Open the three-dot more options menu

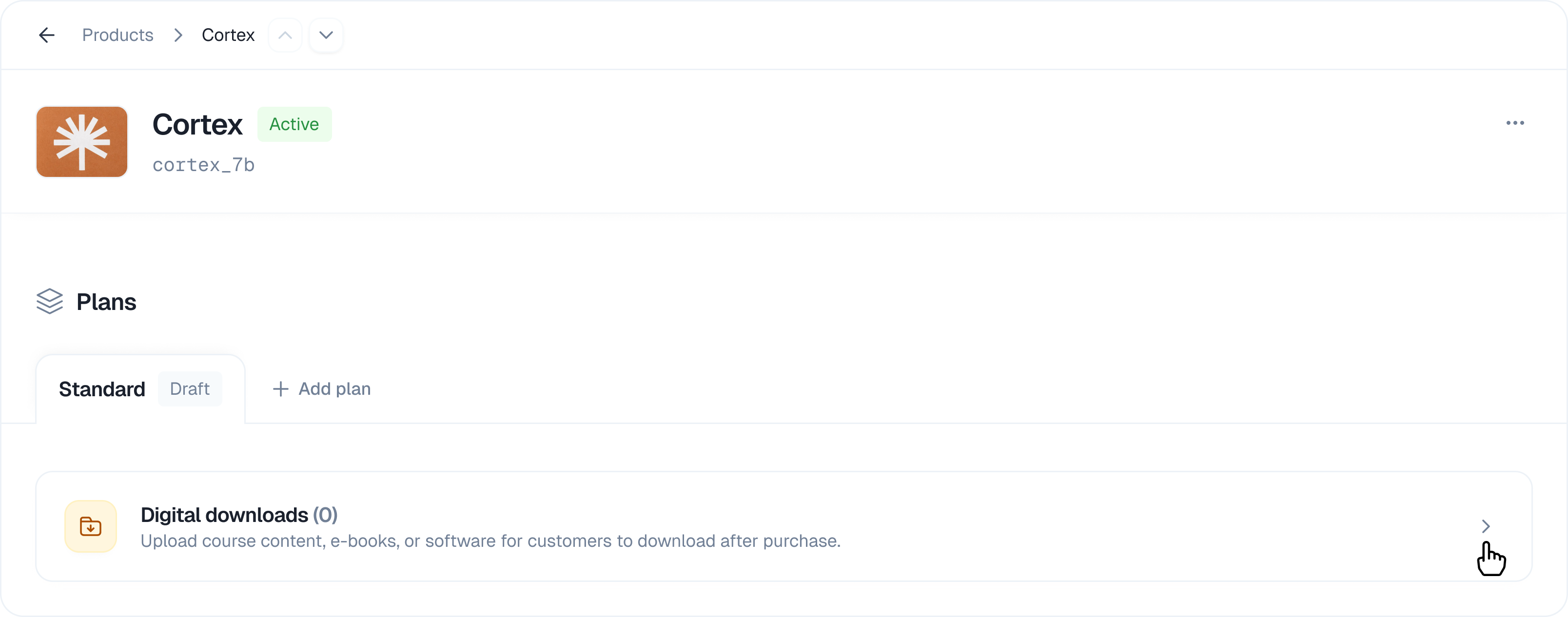(1514, 123)
